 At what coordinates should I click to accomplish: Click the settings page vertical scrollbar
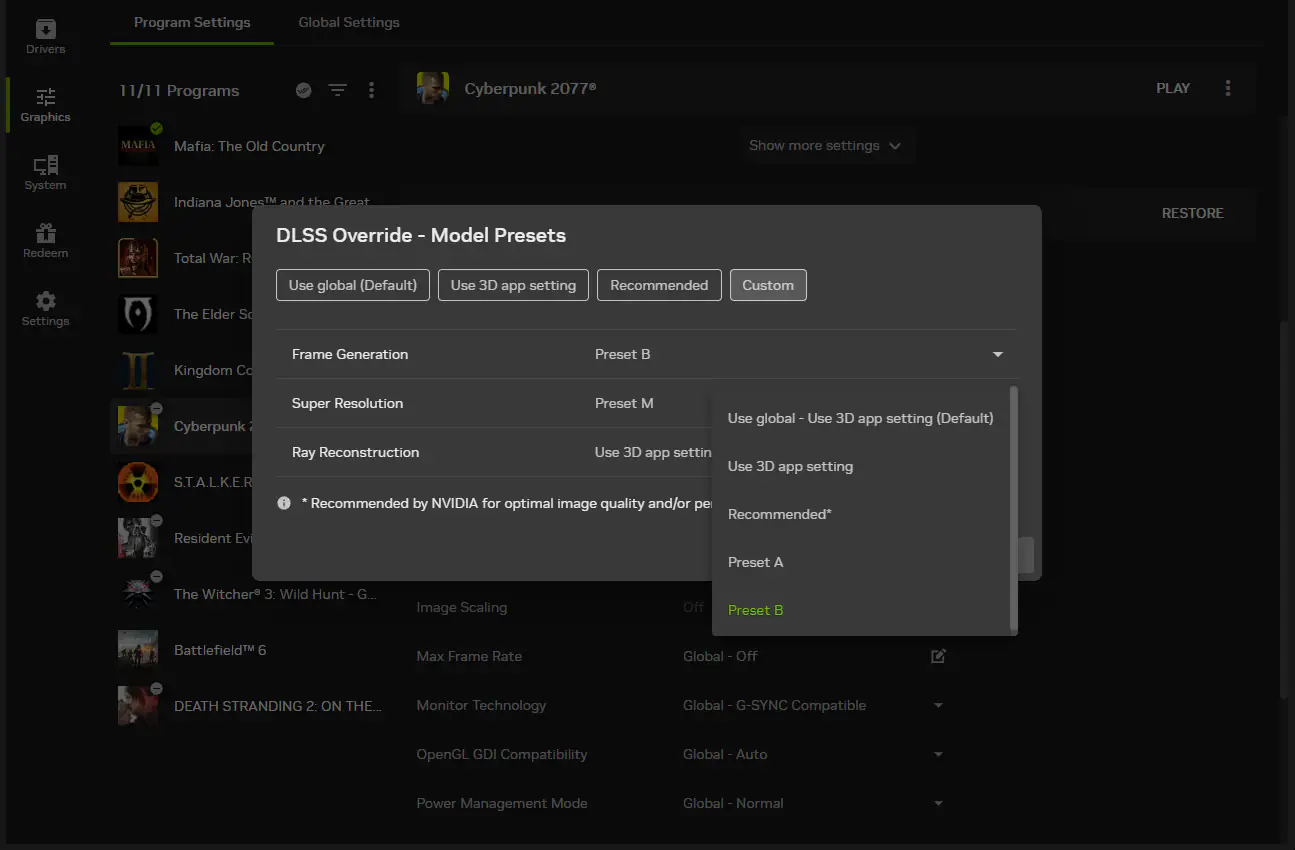tap(1283, 510)
